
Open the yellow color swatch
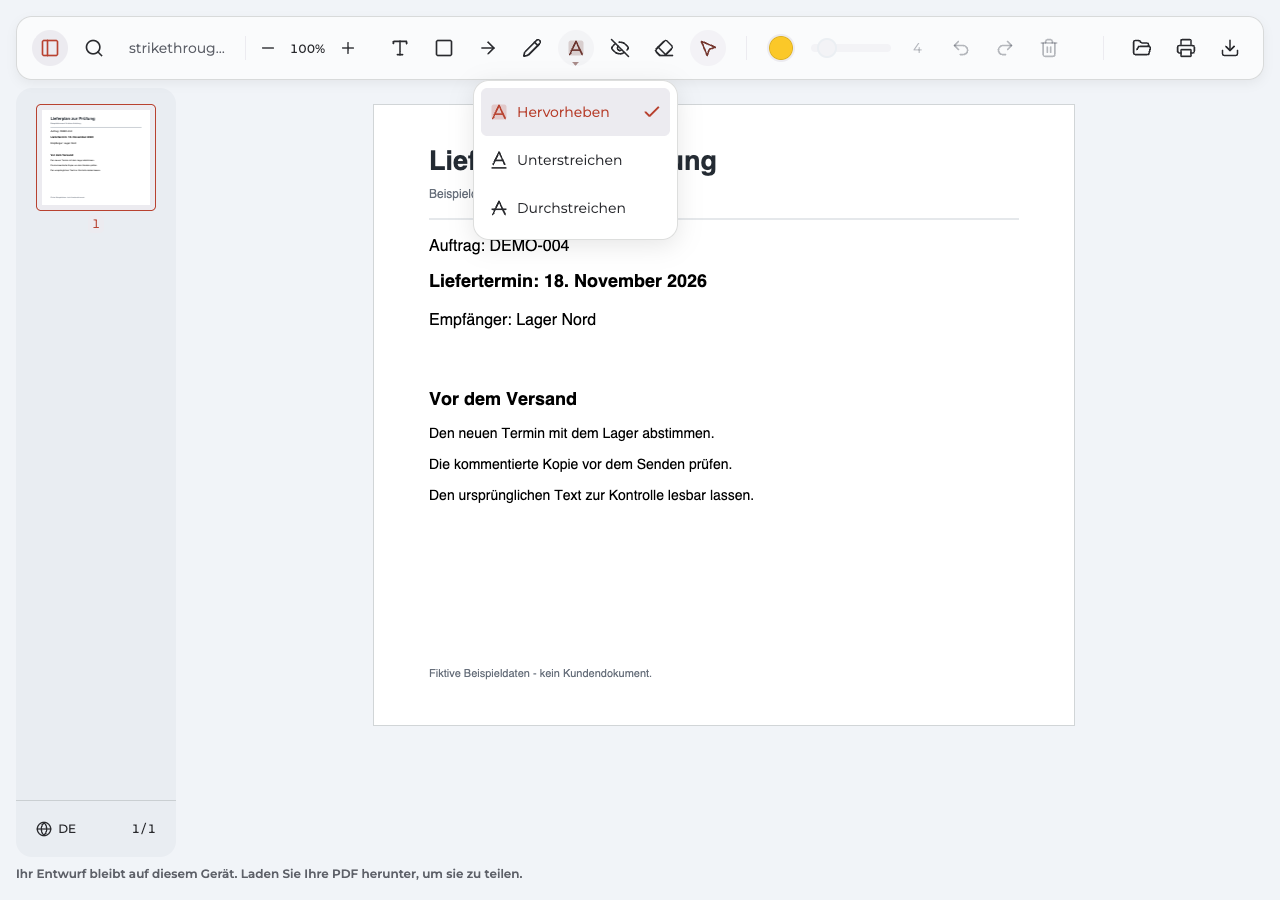781,48
